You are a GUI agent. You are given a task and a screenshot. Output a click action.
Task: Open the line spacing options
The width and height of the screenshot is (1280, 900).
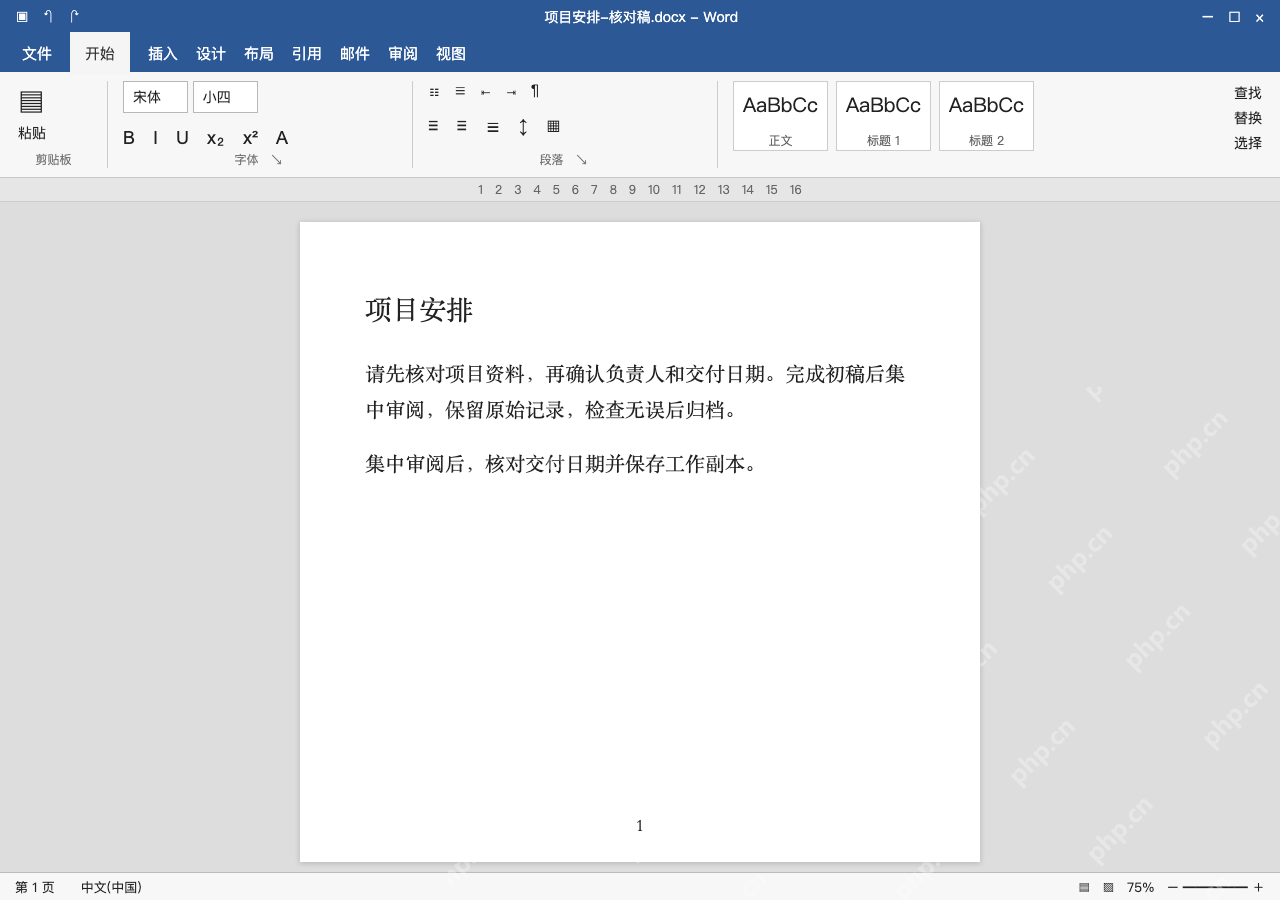(523, 127)
